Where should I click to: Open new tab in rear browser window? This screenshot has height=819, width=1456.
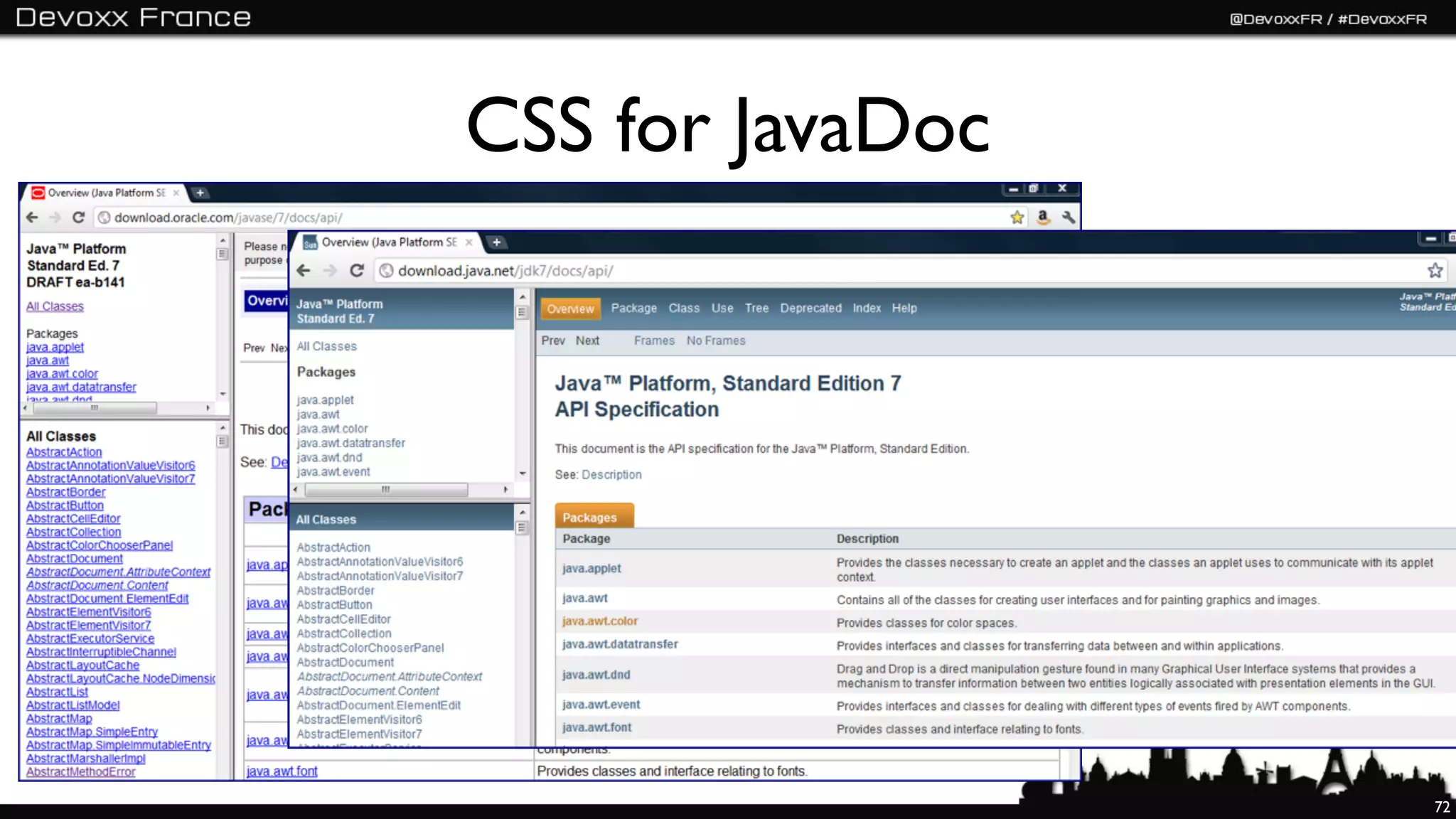tap(200, 193)
